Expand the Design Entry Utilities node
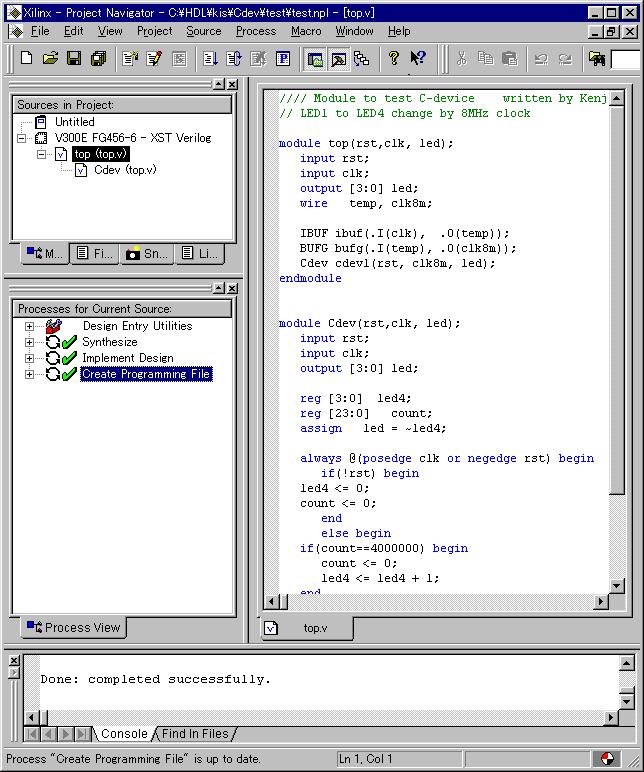This screenshot has height=772, width=644. (x=30, y=326)
